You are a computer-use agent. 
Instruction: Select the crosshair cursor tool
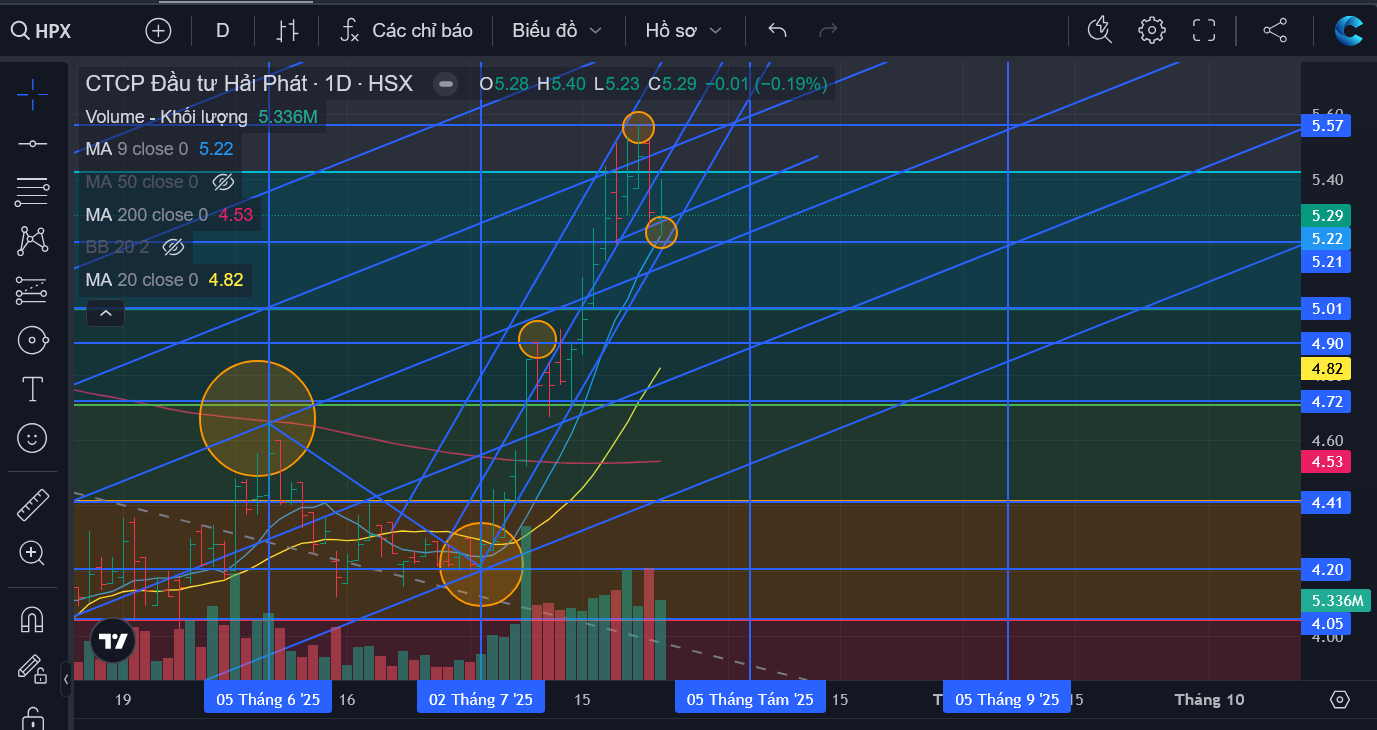(32, 95)
